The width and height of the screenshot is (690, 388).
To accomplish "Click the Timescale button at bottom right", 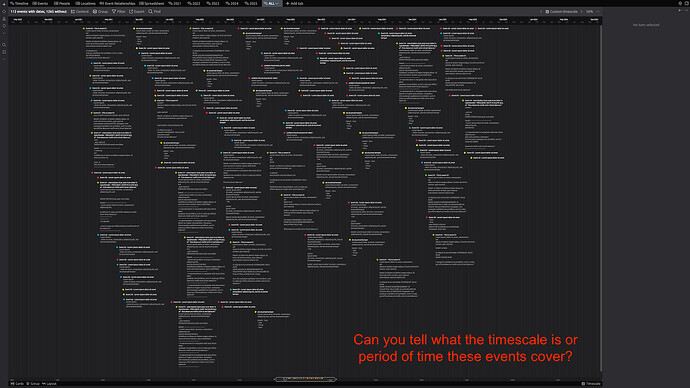I will (591, 384).
